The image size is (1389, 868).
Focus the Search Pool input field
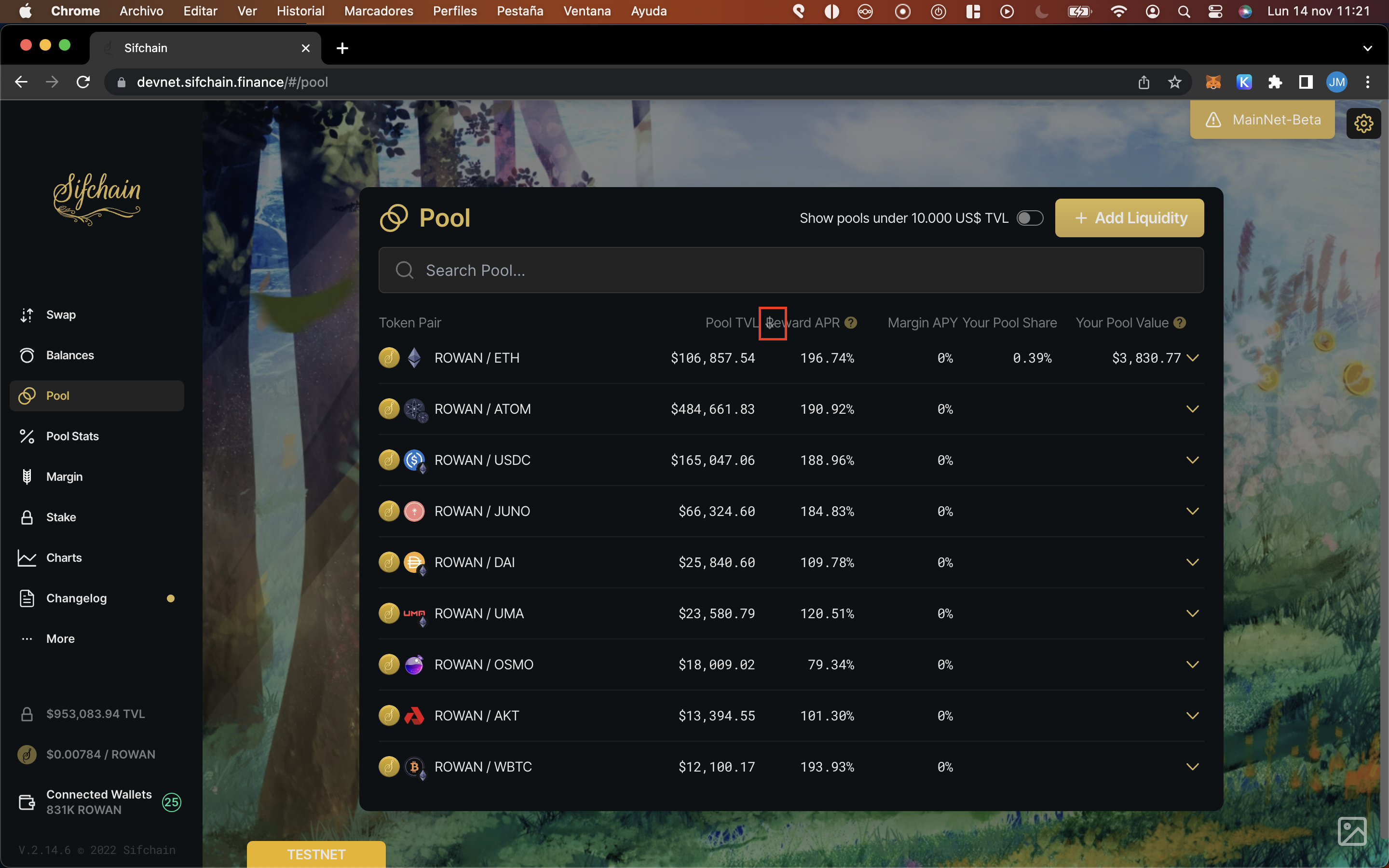coord(791,271)
